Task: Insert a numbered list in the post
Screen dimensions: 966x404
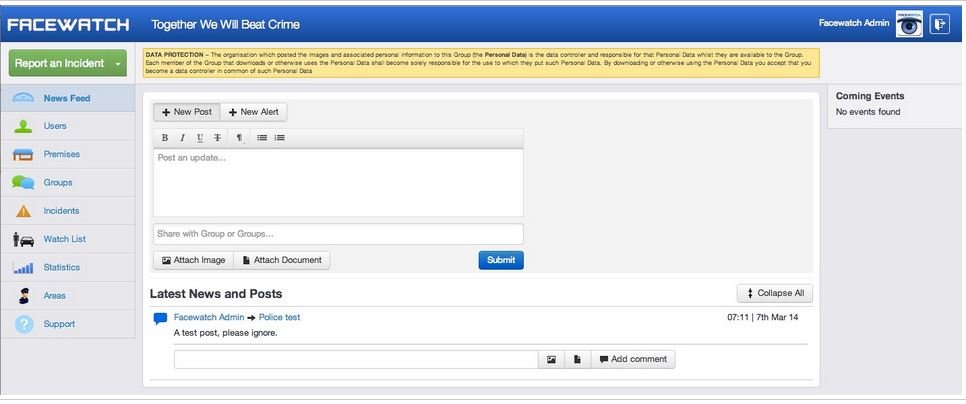Action: (280, 137)
